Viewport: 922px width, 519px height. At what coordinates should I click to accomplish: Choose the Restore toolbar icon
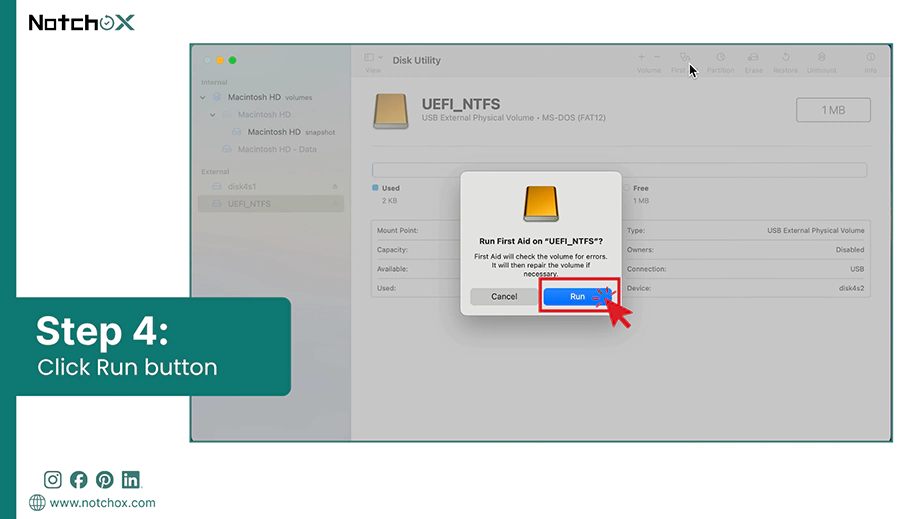(785, 62)
